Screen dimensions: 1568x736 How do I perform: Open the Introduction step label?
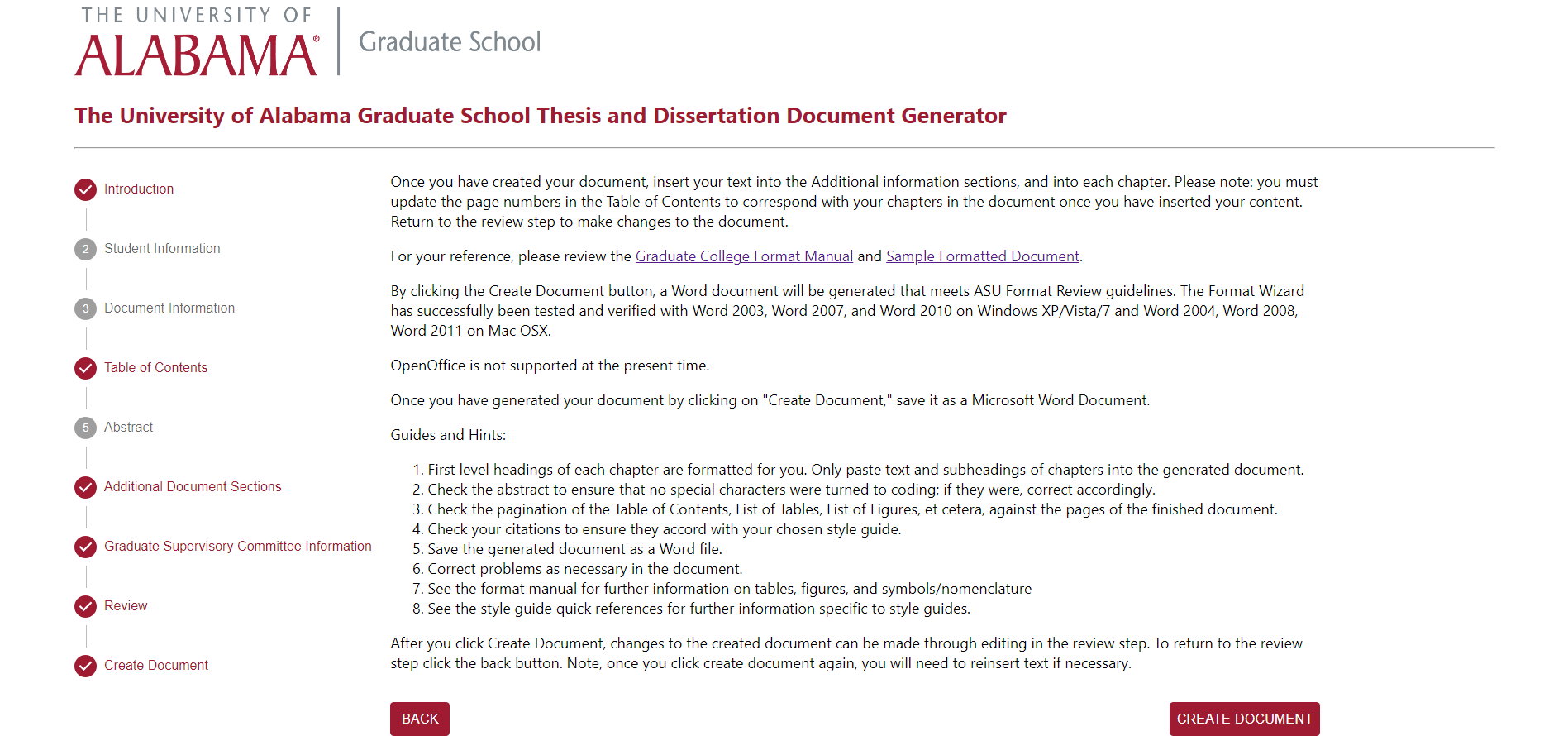[x=139, y=189]
